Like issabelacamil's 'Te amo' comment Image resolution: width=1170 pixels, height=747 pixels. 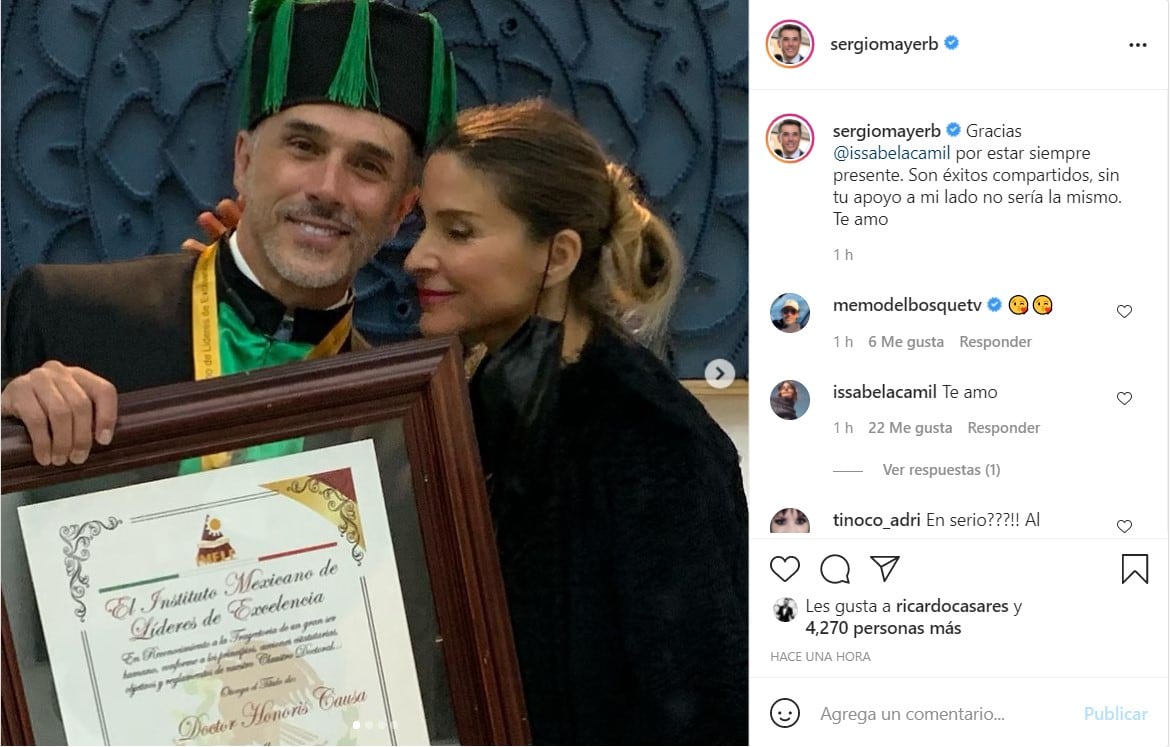tap(1124, 398)
